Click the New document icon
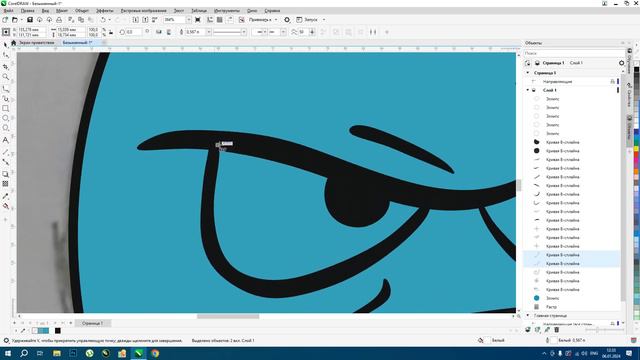The height and width of the screenshot is (360, 640). coord(5,20)
